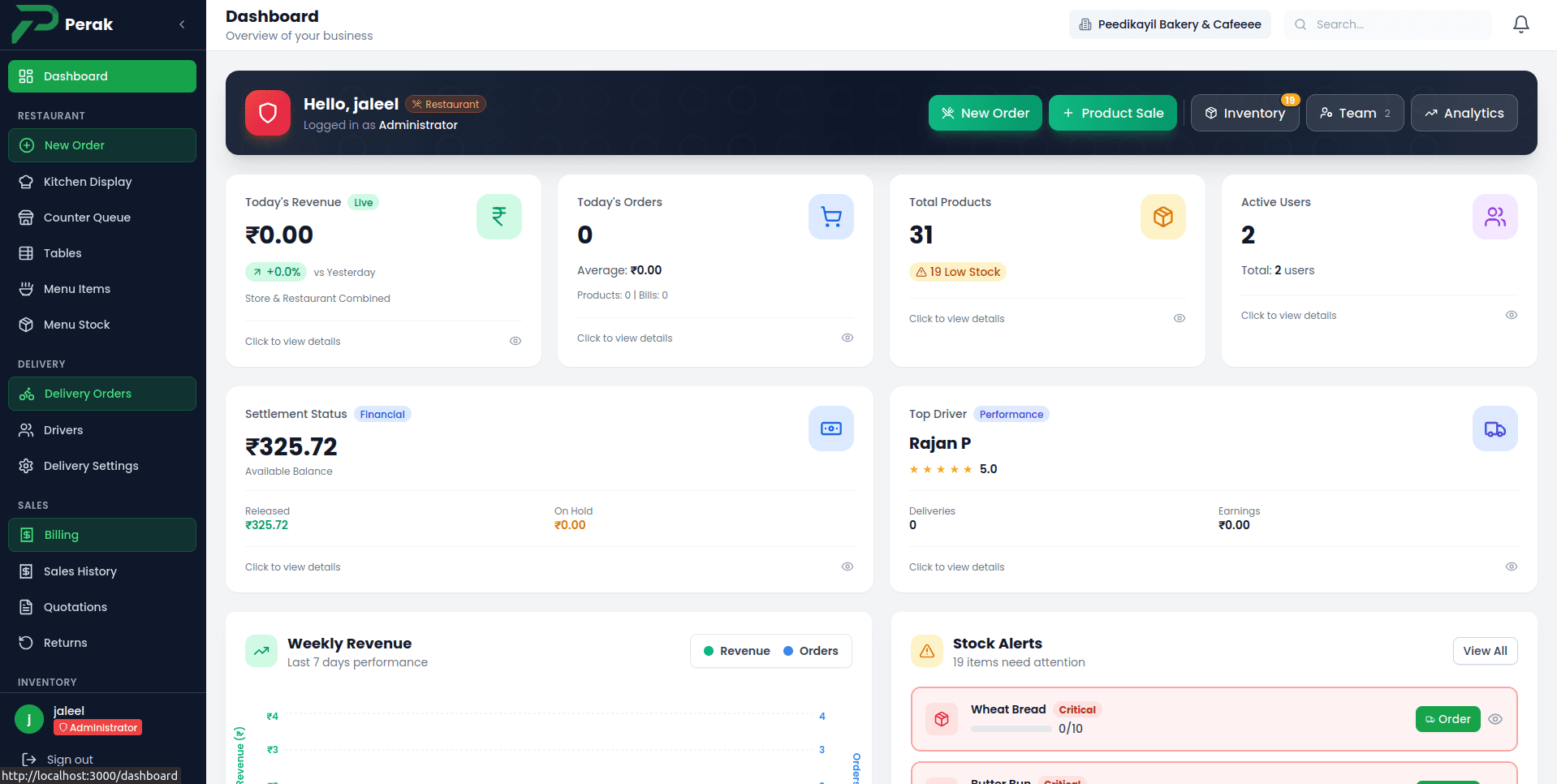Toggle eye icon on Total Products card
This screenshot has height=784, width=1557.
[x=1180, y=318]
